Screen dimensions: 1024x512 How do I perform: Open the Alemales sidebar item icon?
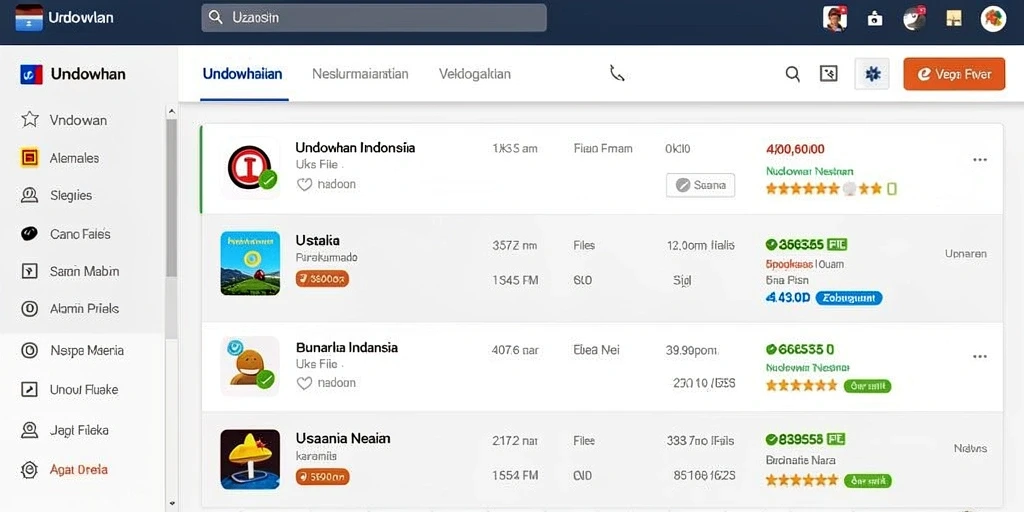coord(29,157)
